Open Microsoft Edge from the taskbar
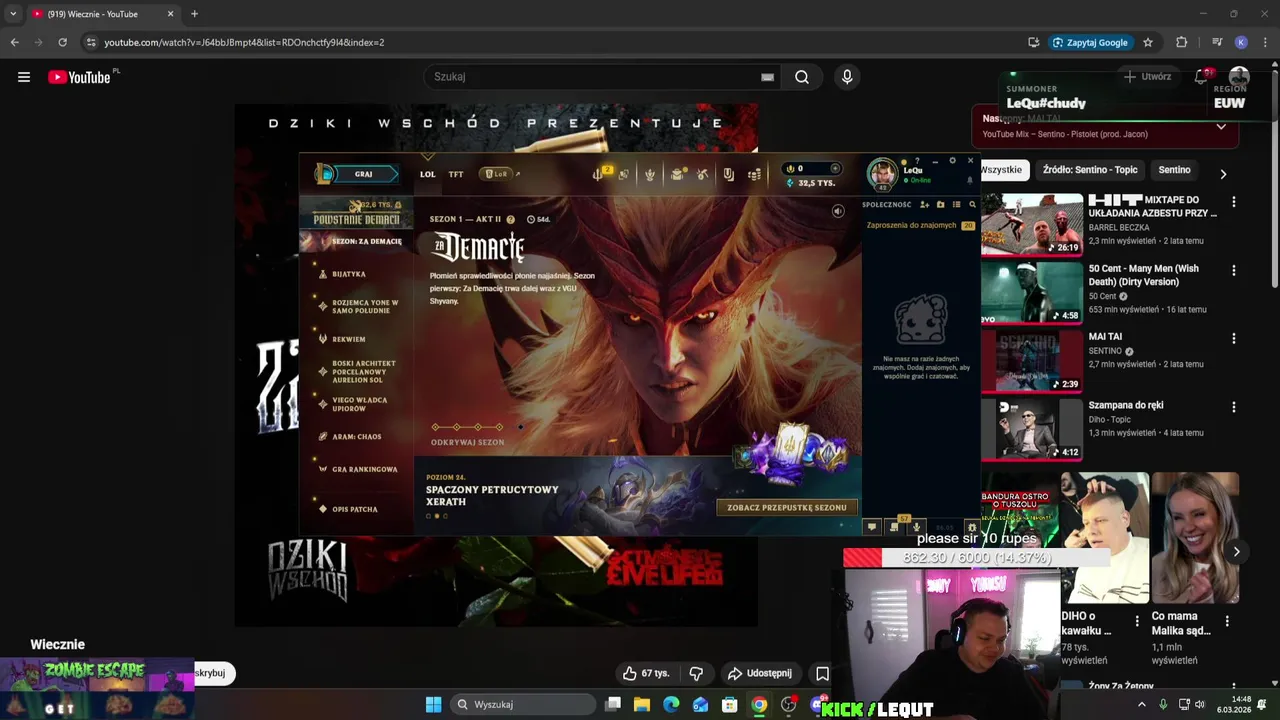Screen dimensions: 1280x720 pyautogui.click(x=671, y=704)
